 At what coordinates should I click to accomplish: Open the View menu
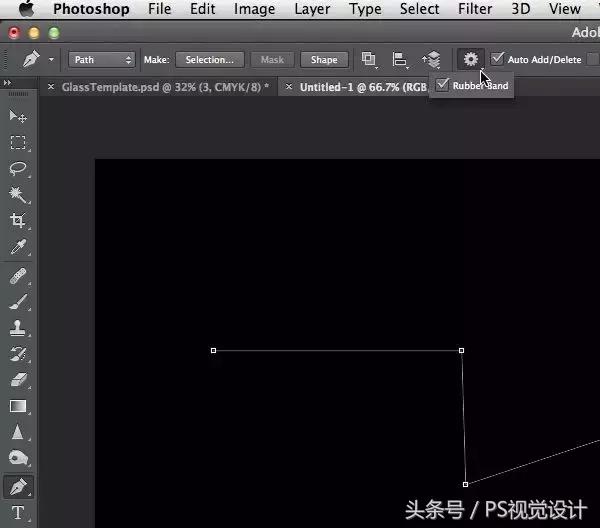tap(565, 9)
